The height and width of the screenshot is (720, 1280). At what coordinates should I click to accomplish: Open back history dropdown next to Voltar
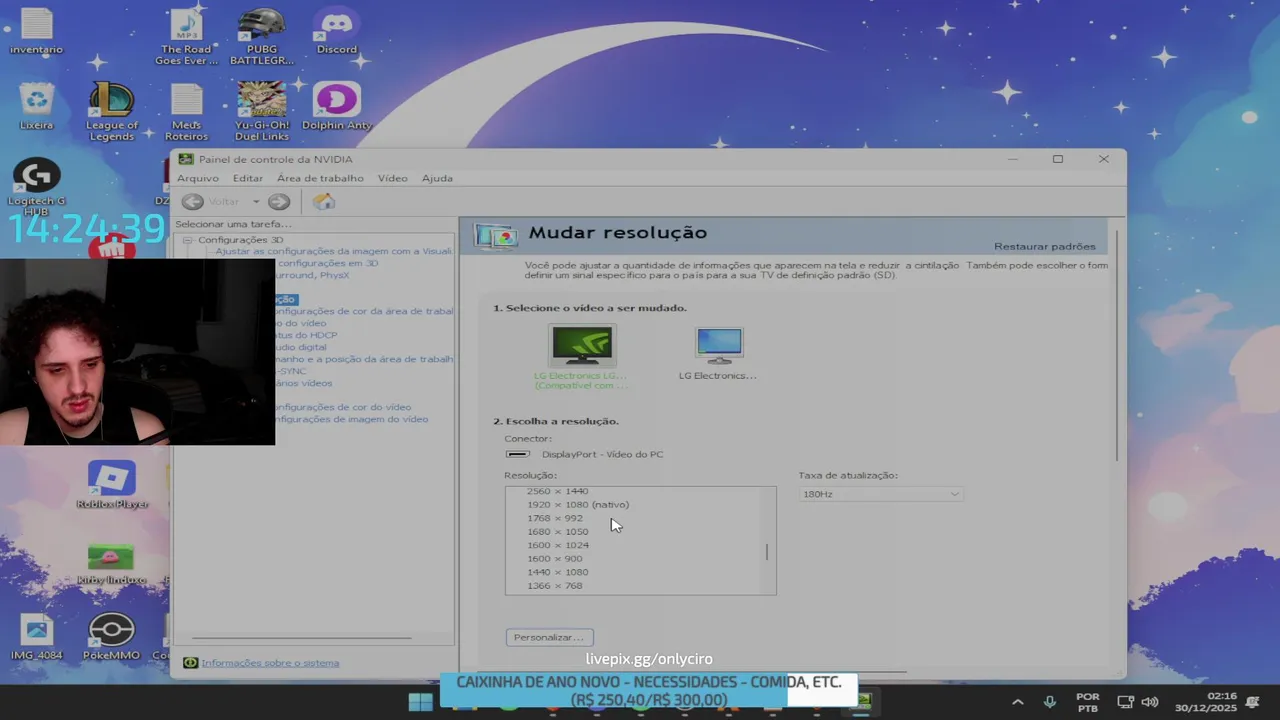[x=255, y=202]
